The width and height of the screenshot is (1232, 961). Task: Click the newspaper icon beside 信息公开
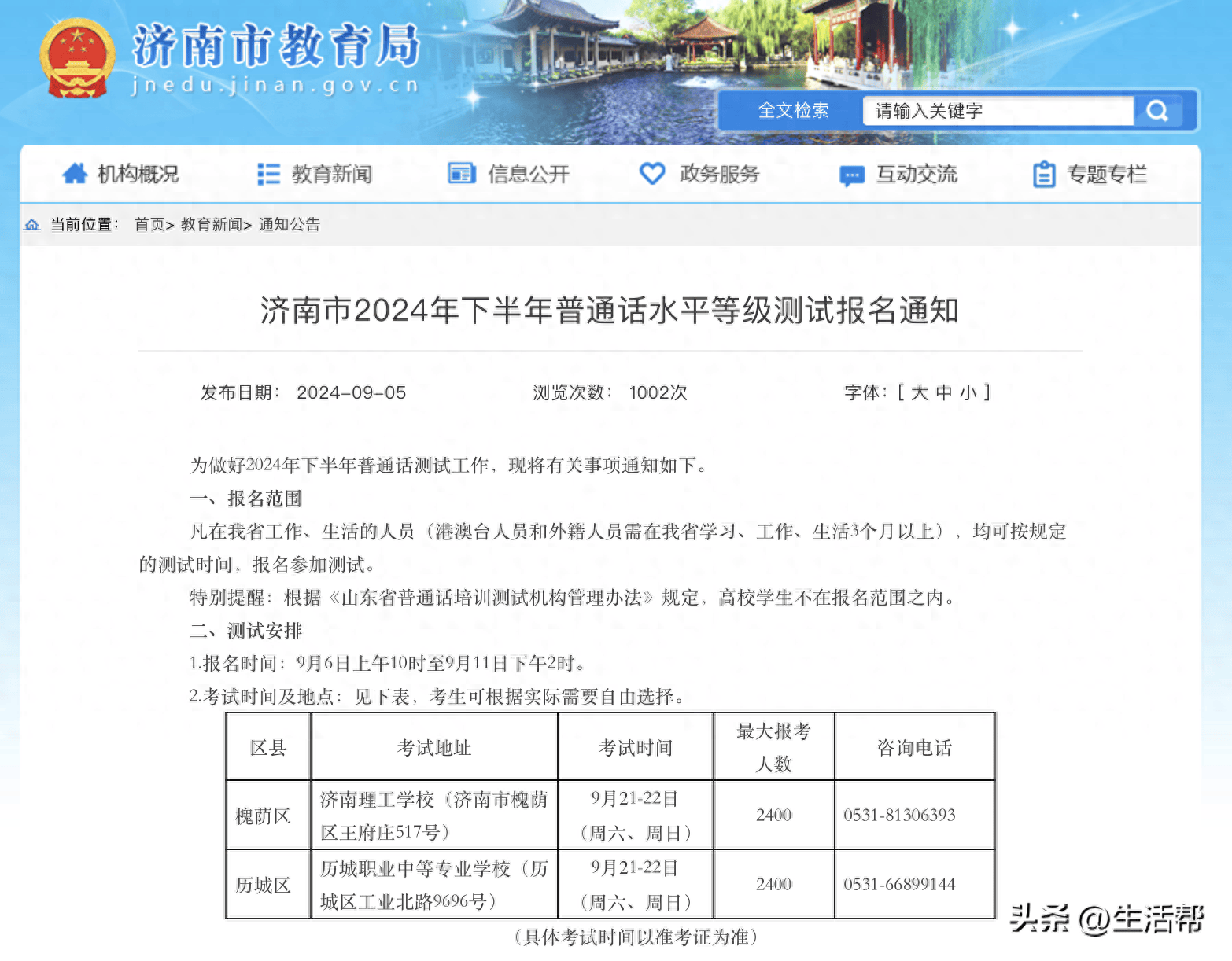463,174
